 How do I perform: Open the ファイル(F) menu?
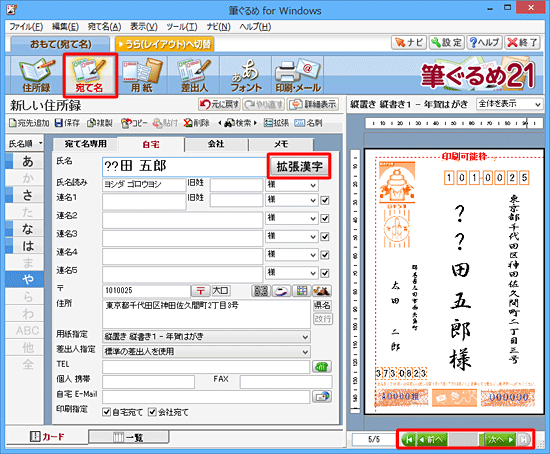(x=26, y=27)
